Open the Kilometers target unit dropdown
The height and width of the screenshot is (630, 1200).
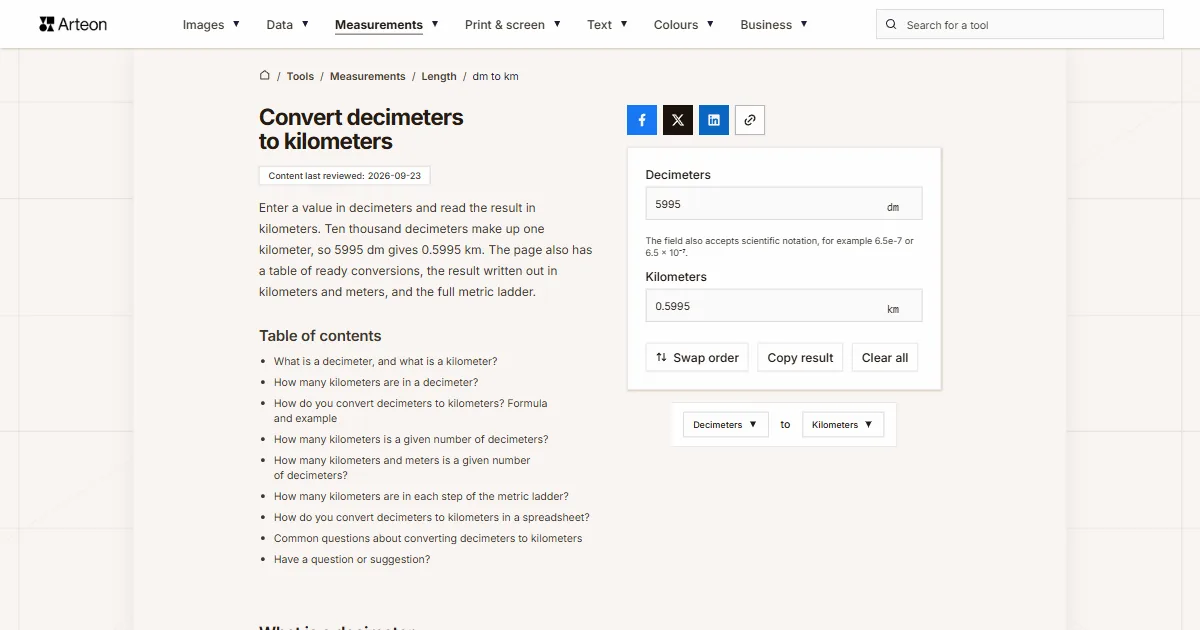click(x=843, y=425)
